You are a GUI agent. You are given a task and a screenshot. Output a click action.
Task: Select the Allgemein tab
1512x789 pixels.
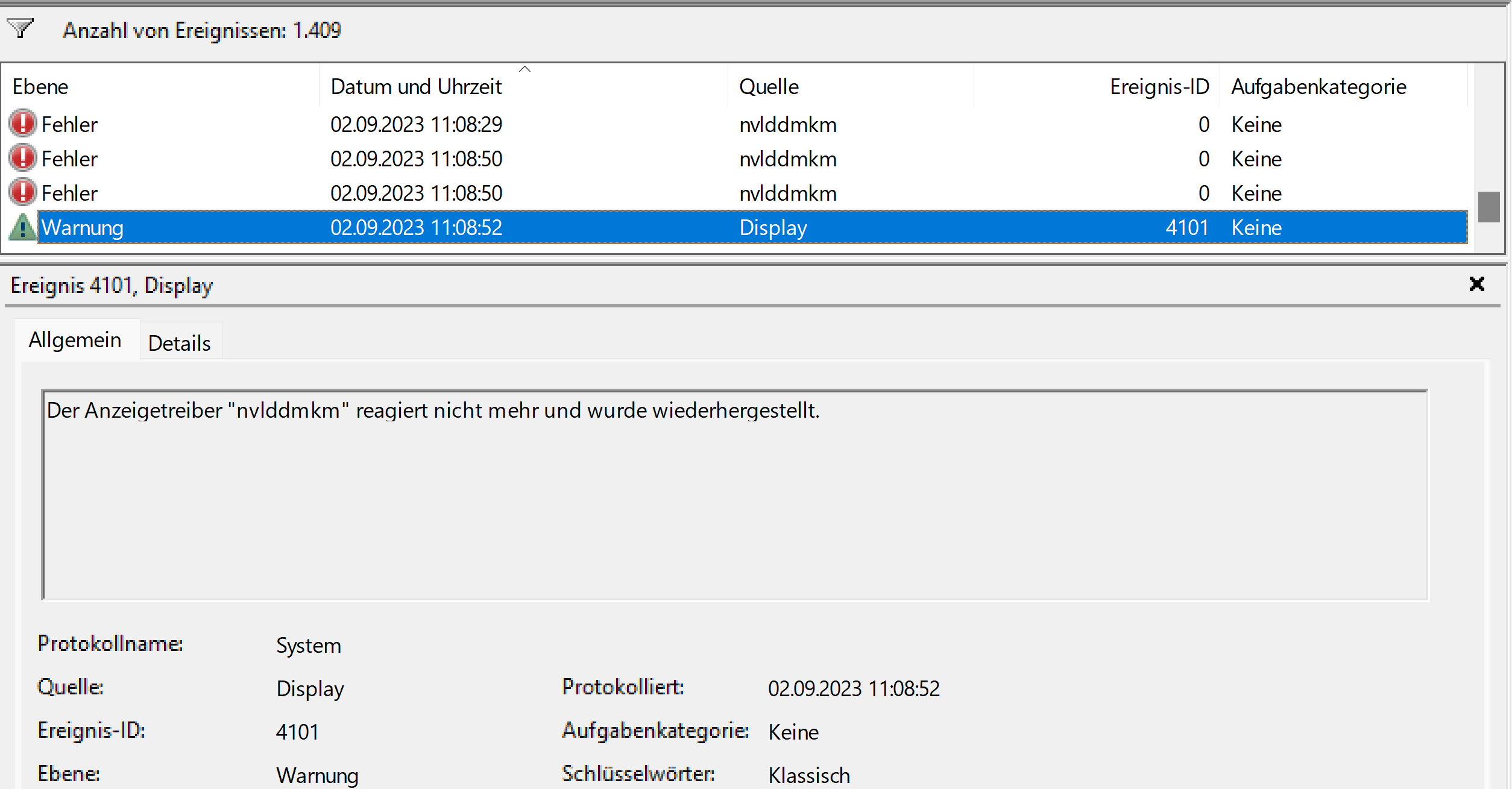75,340
